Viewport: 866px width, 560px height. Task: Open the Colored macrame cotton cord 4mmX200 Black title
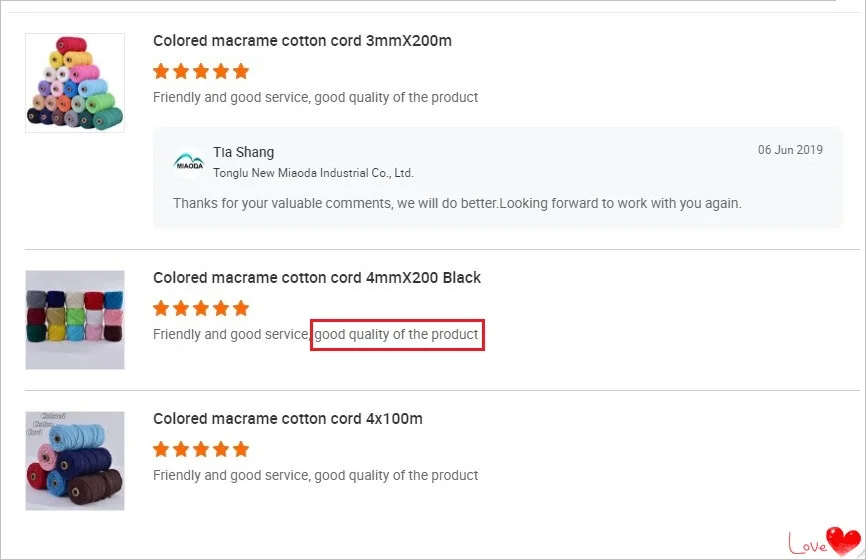pyautogui.click(x=317, y=278)
